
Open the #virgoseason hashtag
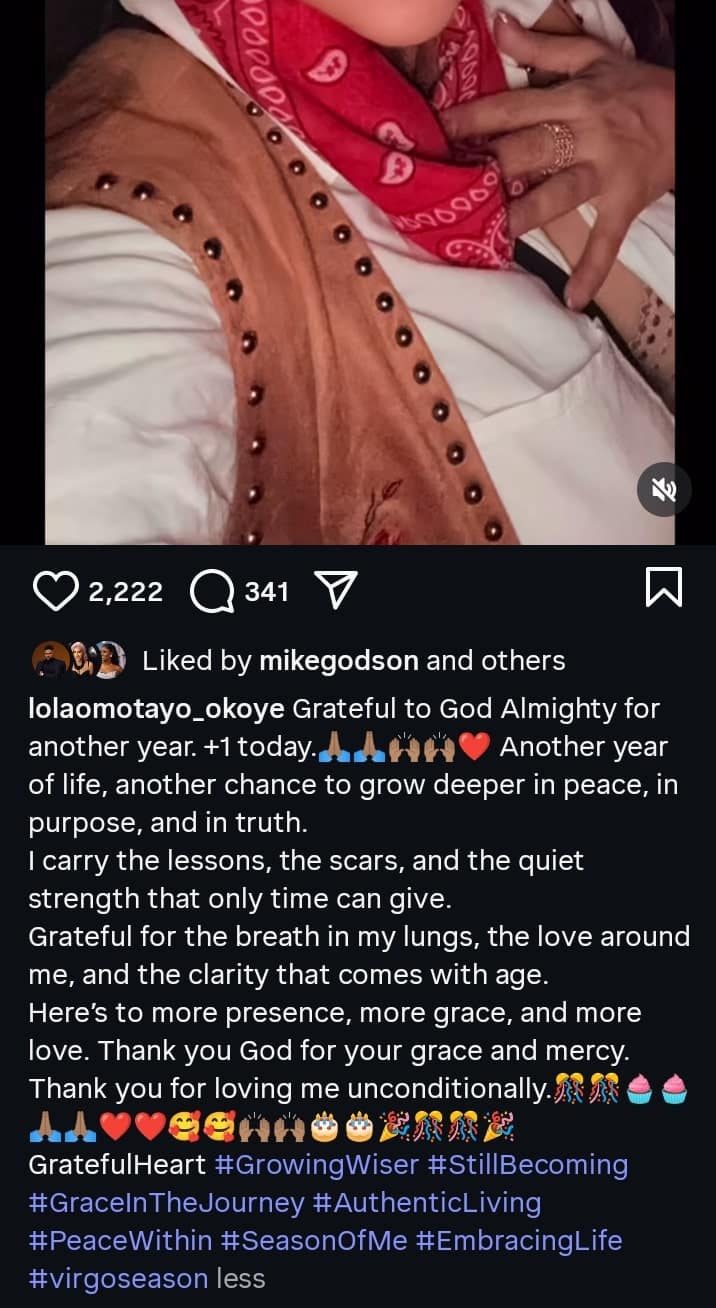(x=118, y=1278)
